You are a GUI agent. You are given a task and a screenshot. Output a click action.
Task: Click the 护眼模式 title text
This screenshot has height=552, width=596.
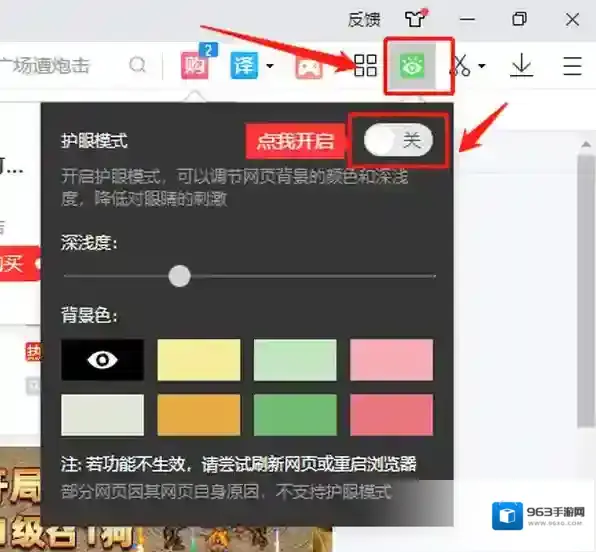tap(94, 140)
